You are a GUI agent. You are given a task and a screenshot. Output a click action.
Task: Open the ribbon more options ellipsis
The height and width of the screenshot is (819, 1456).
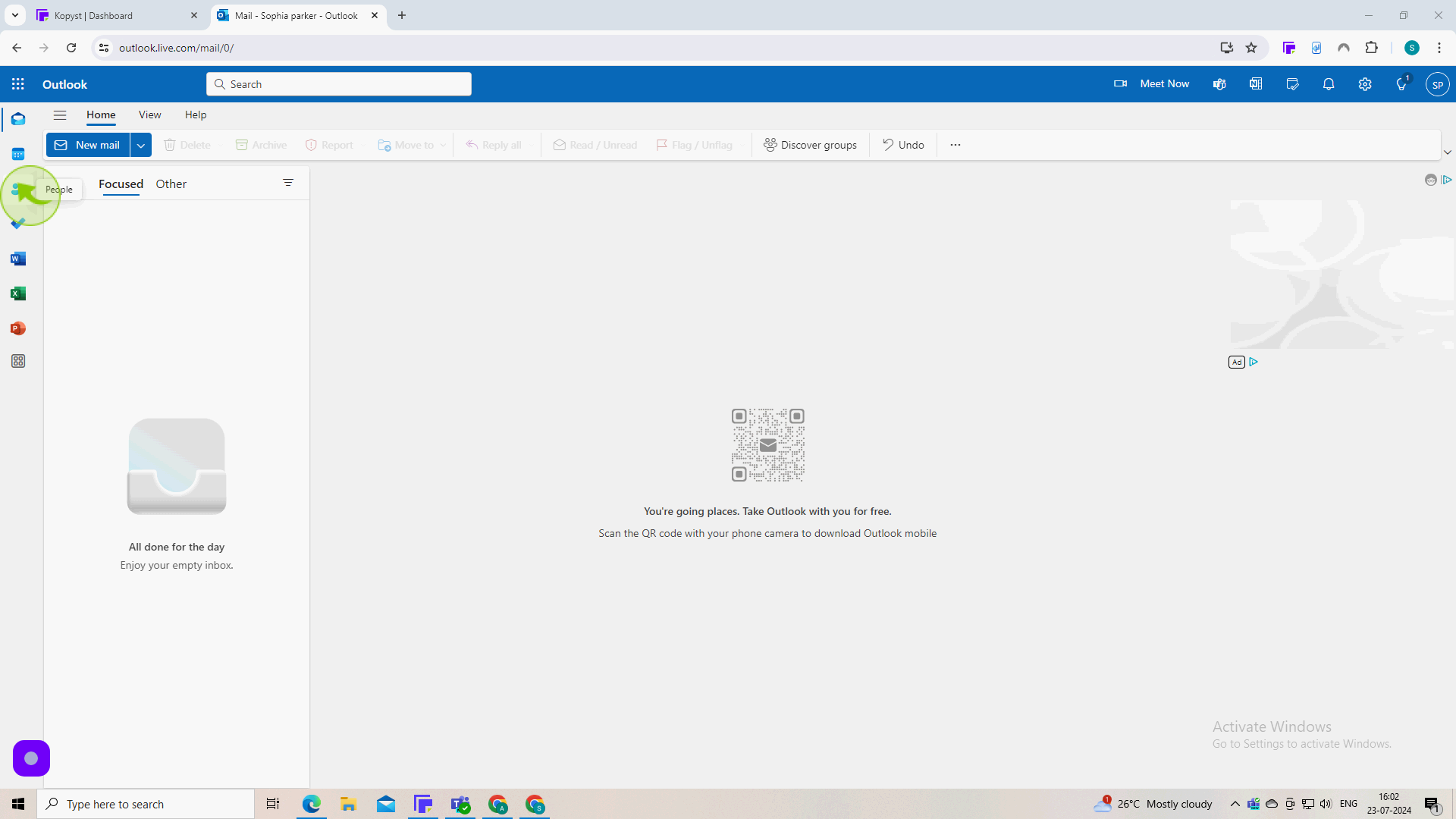tap(955, 145)
